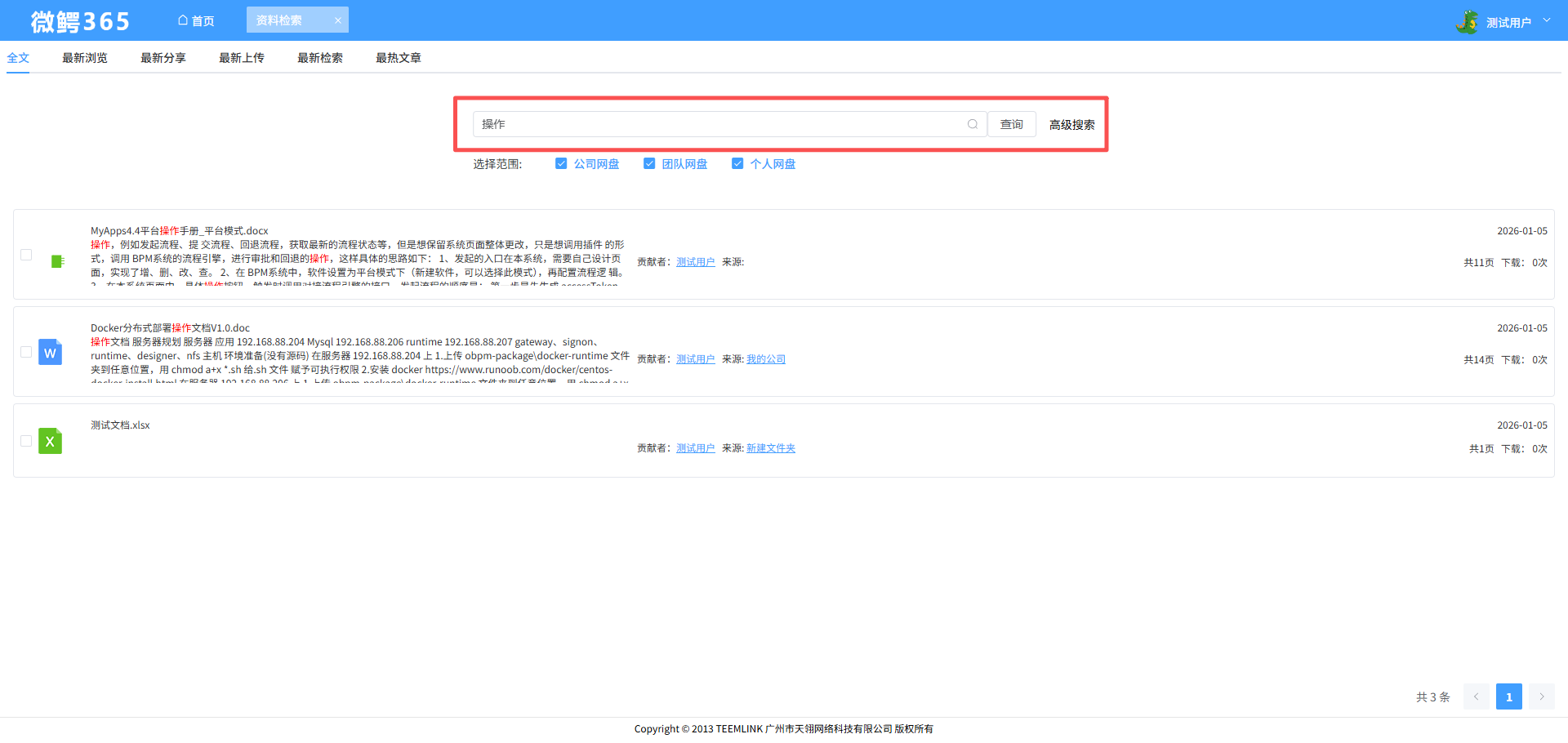Screen dimensions: 1568x743
Task: Select the 最新浏览 tab
Action: coord(85,58)
